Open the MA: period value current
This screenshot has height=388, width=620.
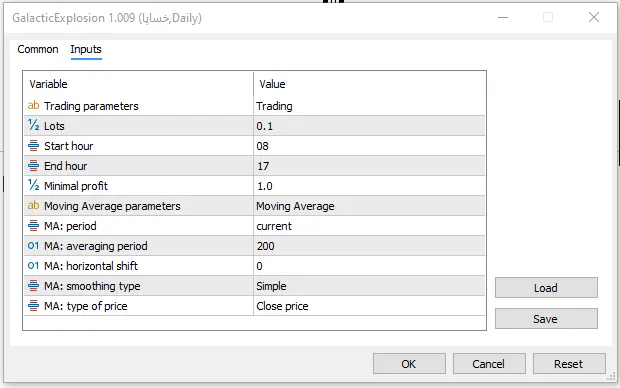369,226
